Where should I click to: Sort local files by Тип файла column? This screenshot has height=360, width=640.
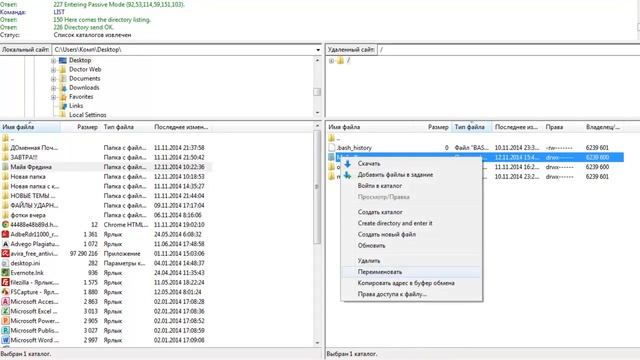[x=126, y=127]
